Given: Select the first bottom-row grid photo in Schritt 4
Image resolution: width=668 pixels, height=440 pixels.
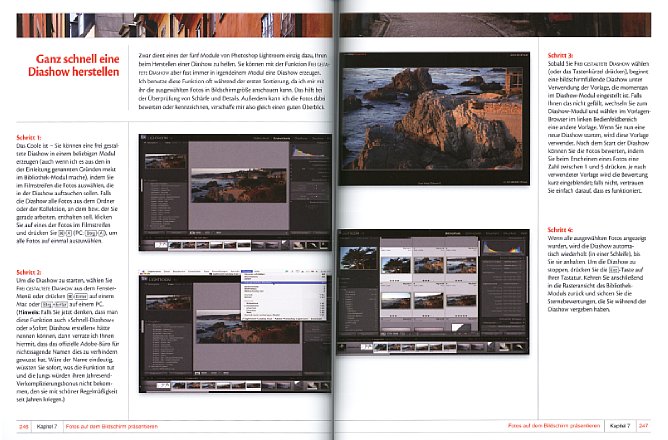Looking at the screenshot, I should [x=396, y=300].
